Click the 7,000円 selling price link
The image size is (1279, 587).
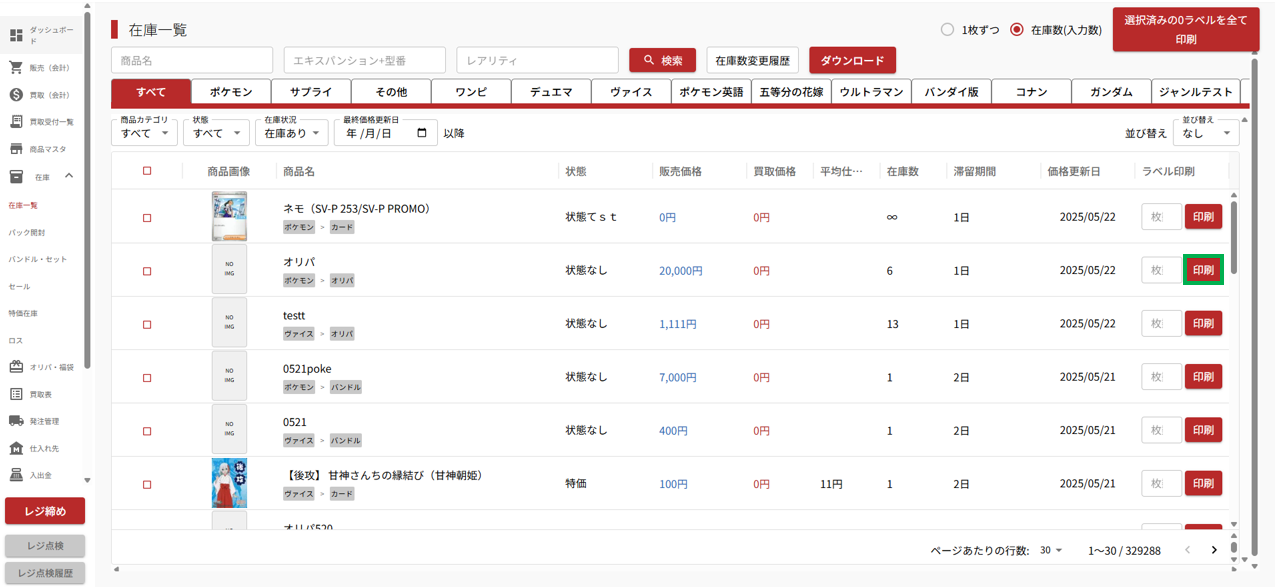click(678, 378)
